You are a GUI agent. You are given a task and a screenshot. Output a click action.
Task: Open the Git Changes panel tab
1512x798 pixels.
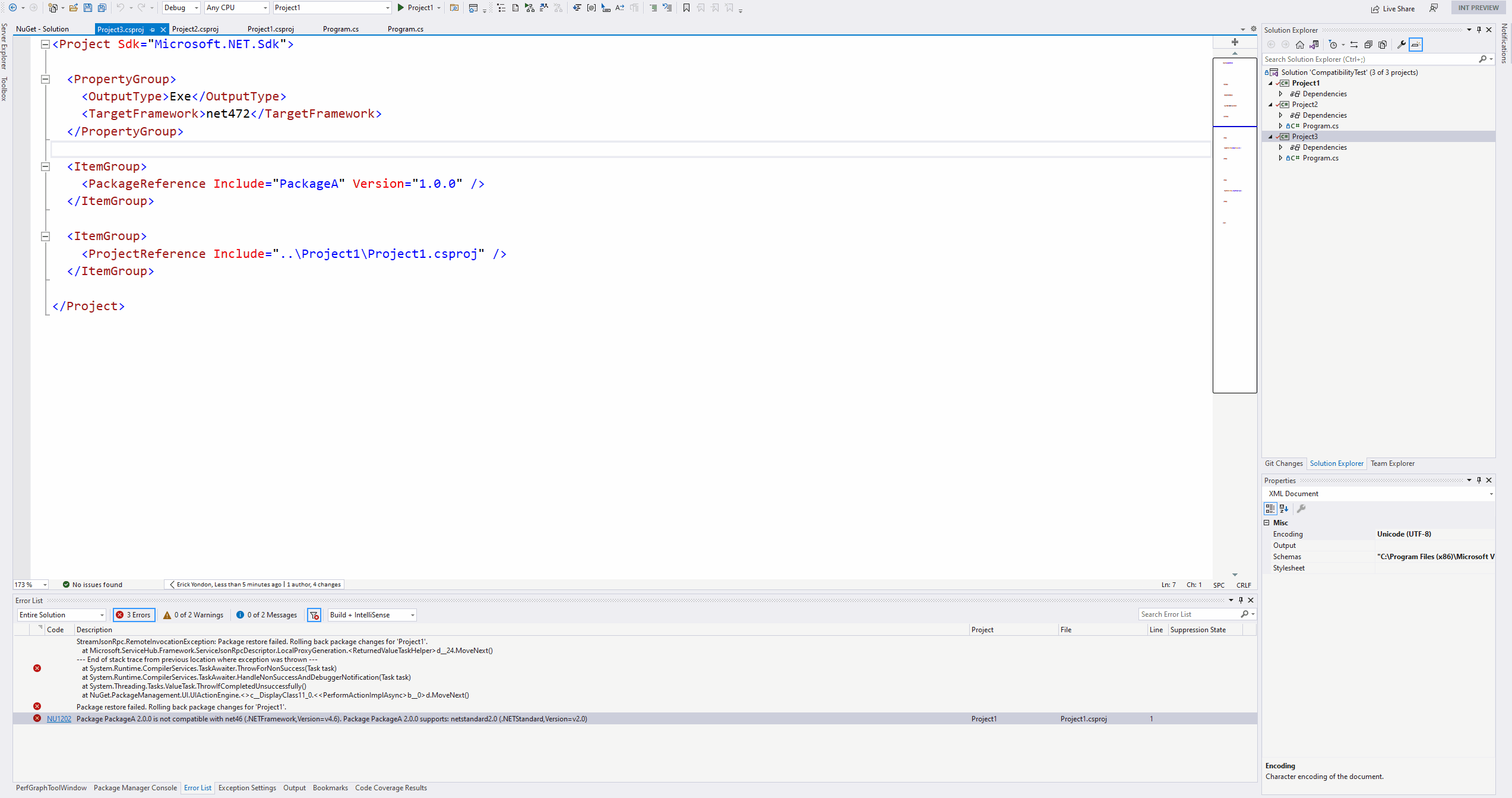pyautogui.click(x=1284, y=463)
